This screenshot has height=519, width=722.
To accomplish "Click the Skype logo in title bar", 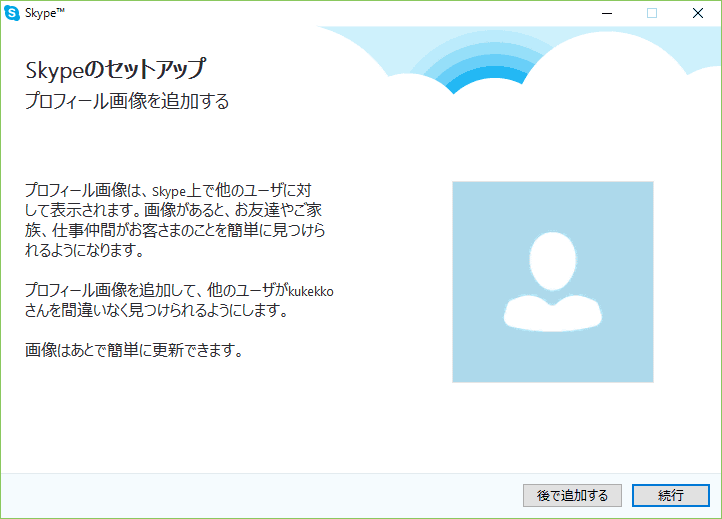I will click(12, 13).
